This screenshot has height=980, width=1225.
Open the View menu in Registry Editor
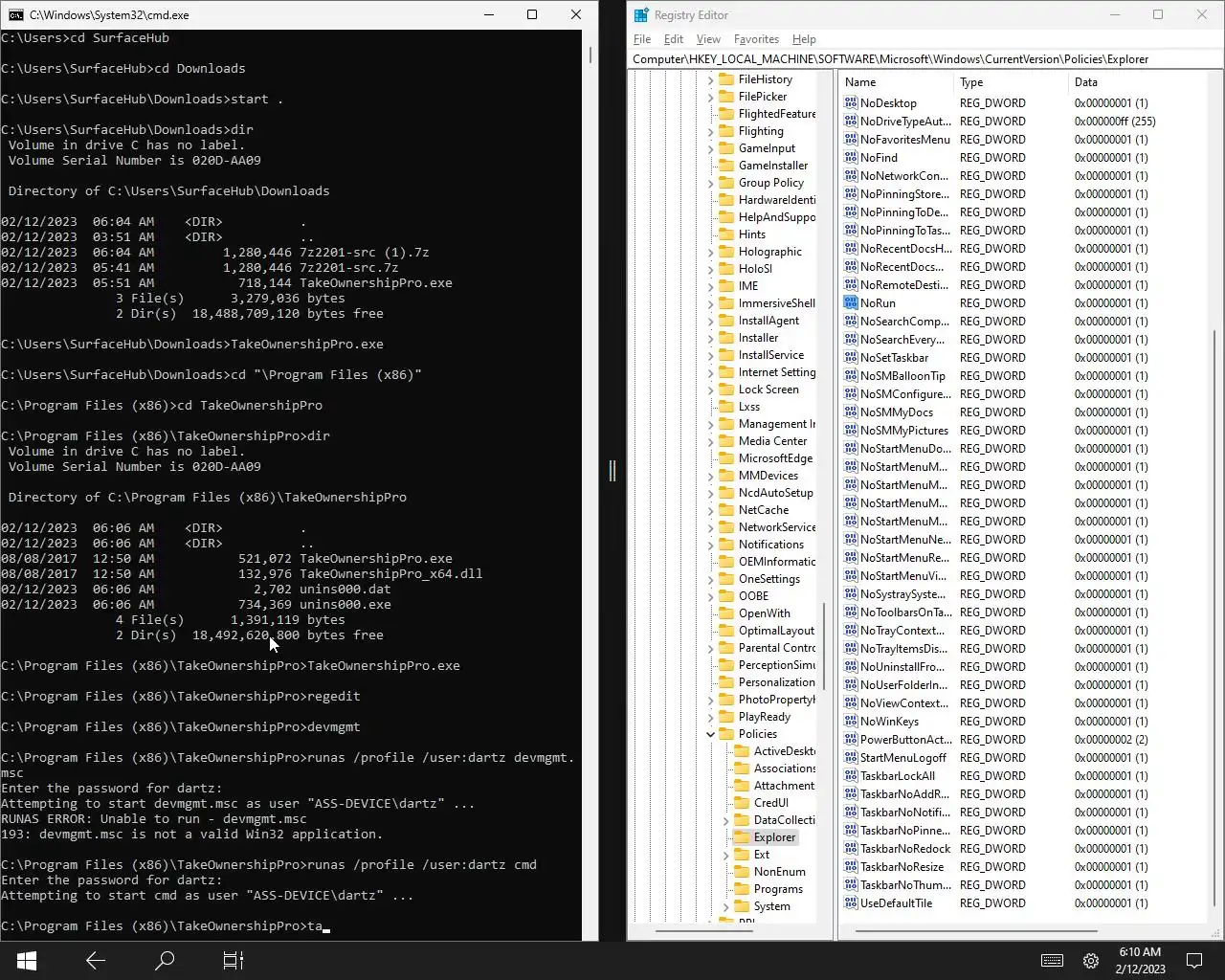click(708, 39)
